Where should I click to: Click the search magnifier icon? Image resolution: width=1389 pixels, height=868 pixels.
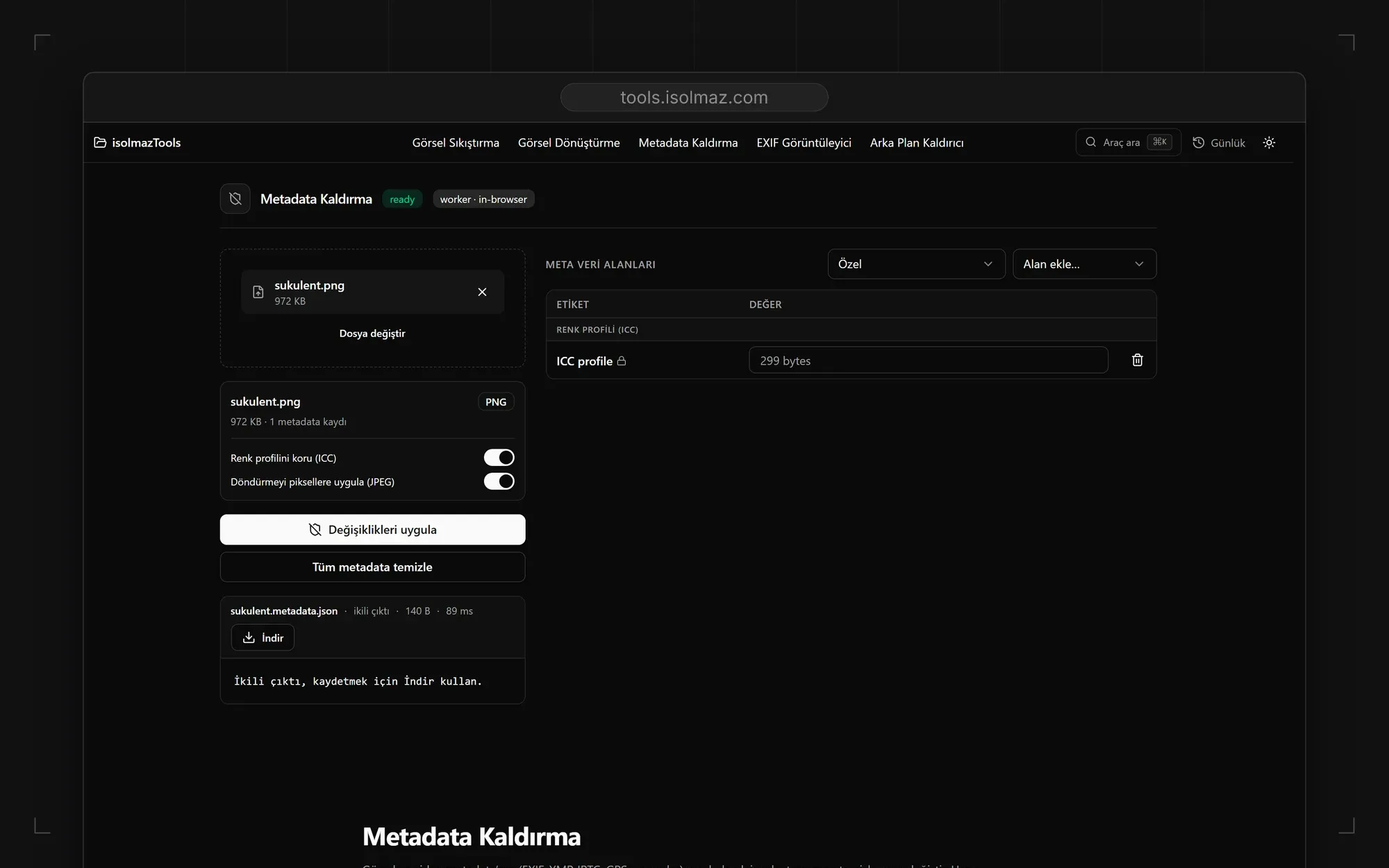[x=1091, y=142]
